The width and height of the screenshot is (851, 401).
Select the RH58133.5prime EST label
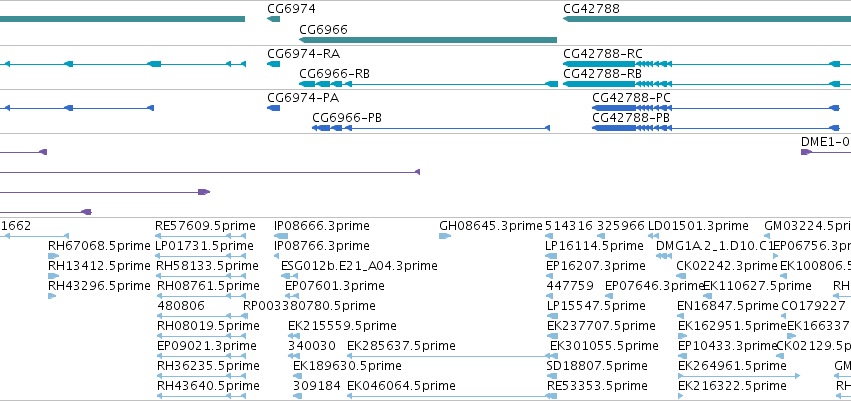(207, 266)
